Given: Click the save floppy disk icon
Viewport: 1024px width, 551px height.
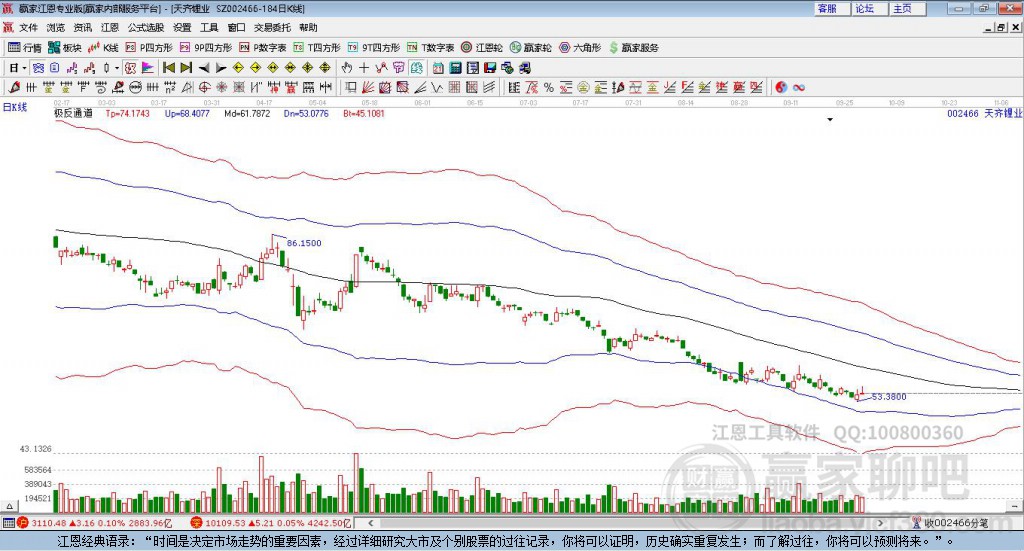Looking at the screenshot, I should tap(490, 68).
